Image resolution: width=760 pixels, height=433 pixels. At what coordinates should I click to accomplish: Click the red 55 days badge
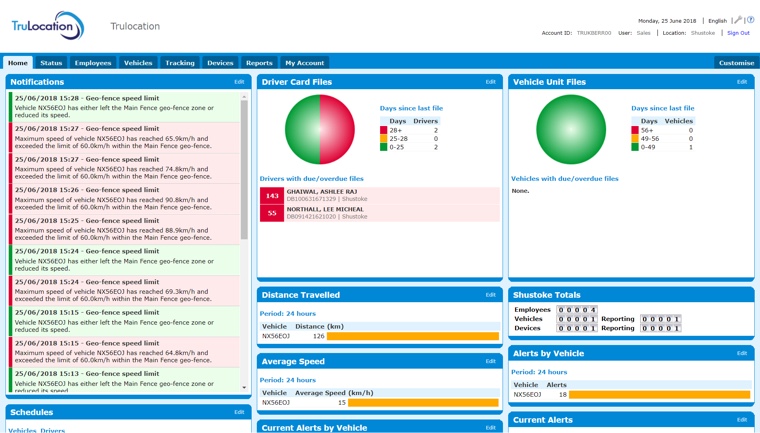click(x=272, y=213)
